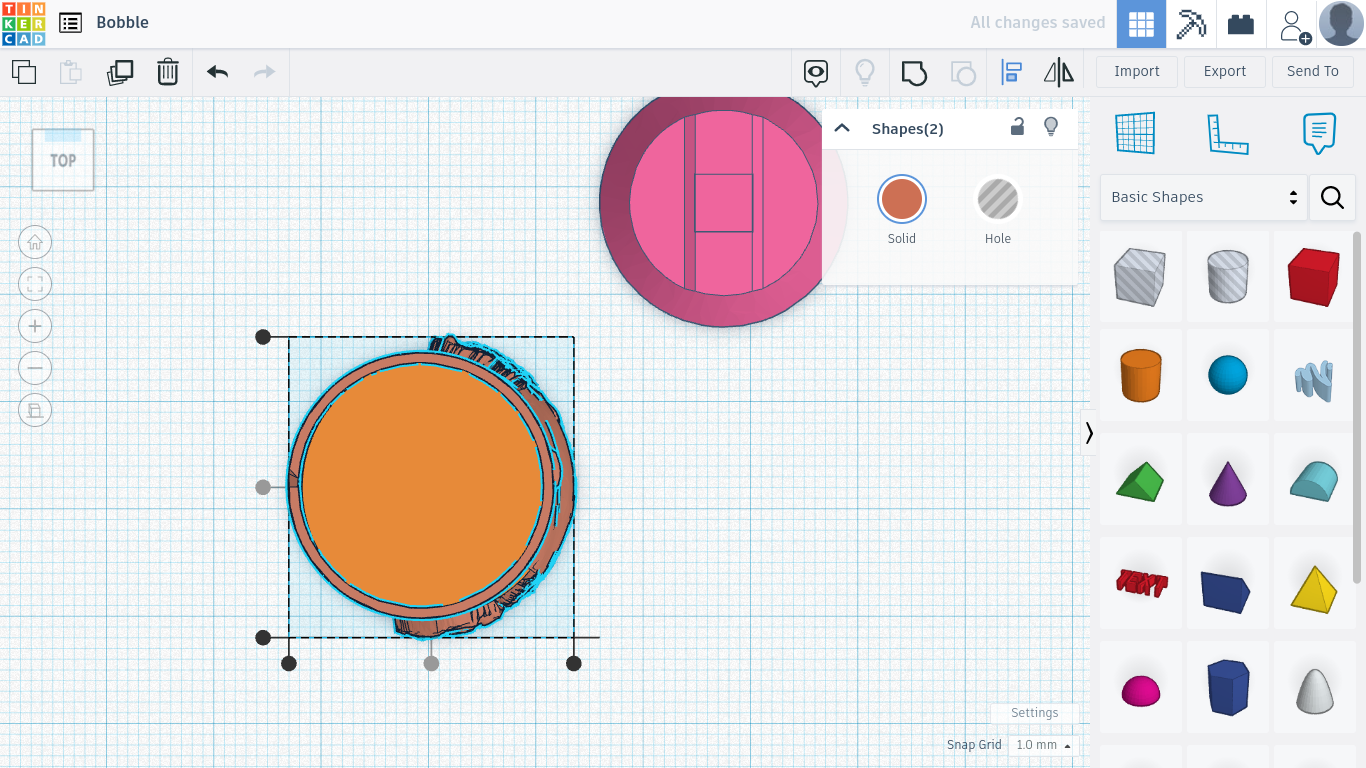This screenshot has height=768, width=1366.
Task: Pick the striped Box hole shape
Action: click(x=1140, y=277)
